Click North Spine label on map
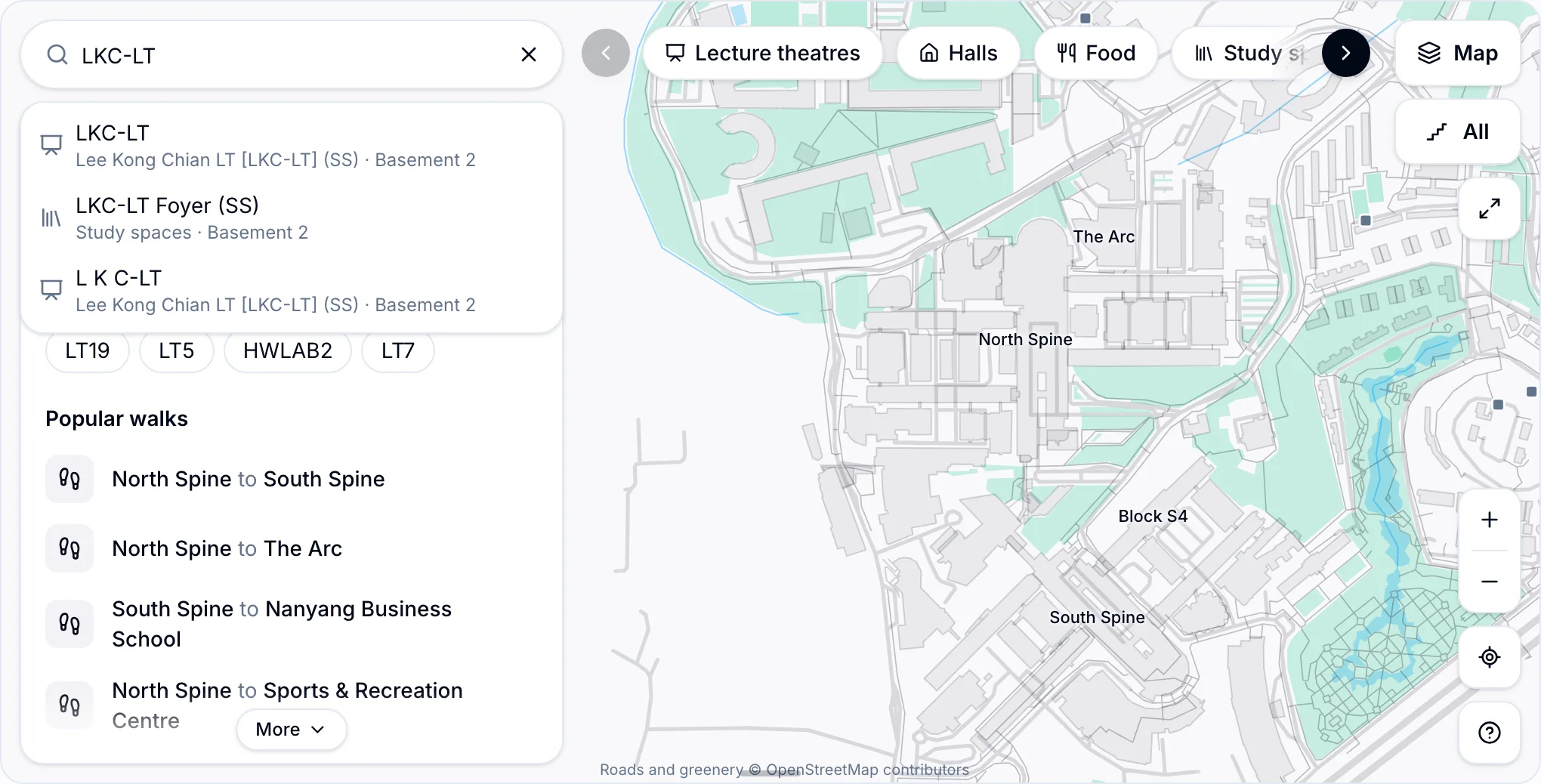The width and height of the screenshot is (1541, 784). tap(1025, 339)
